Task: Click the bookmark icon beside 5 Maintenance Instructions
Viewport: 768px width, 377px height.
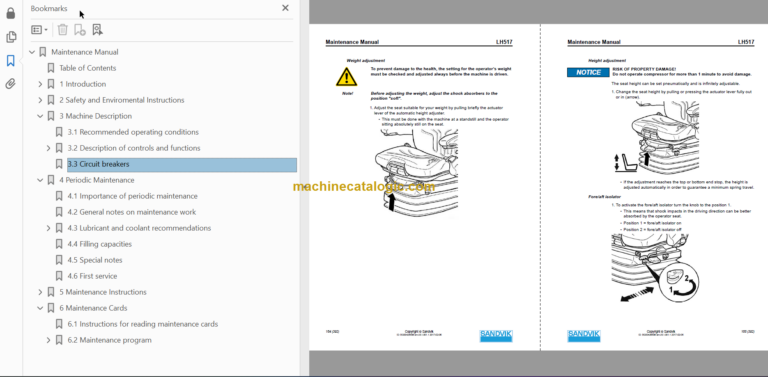Action: (x=50, y=292)
